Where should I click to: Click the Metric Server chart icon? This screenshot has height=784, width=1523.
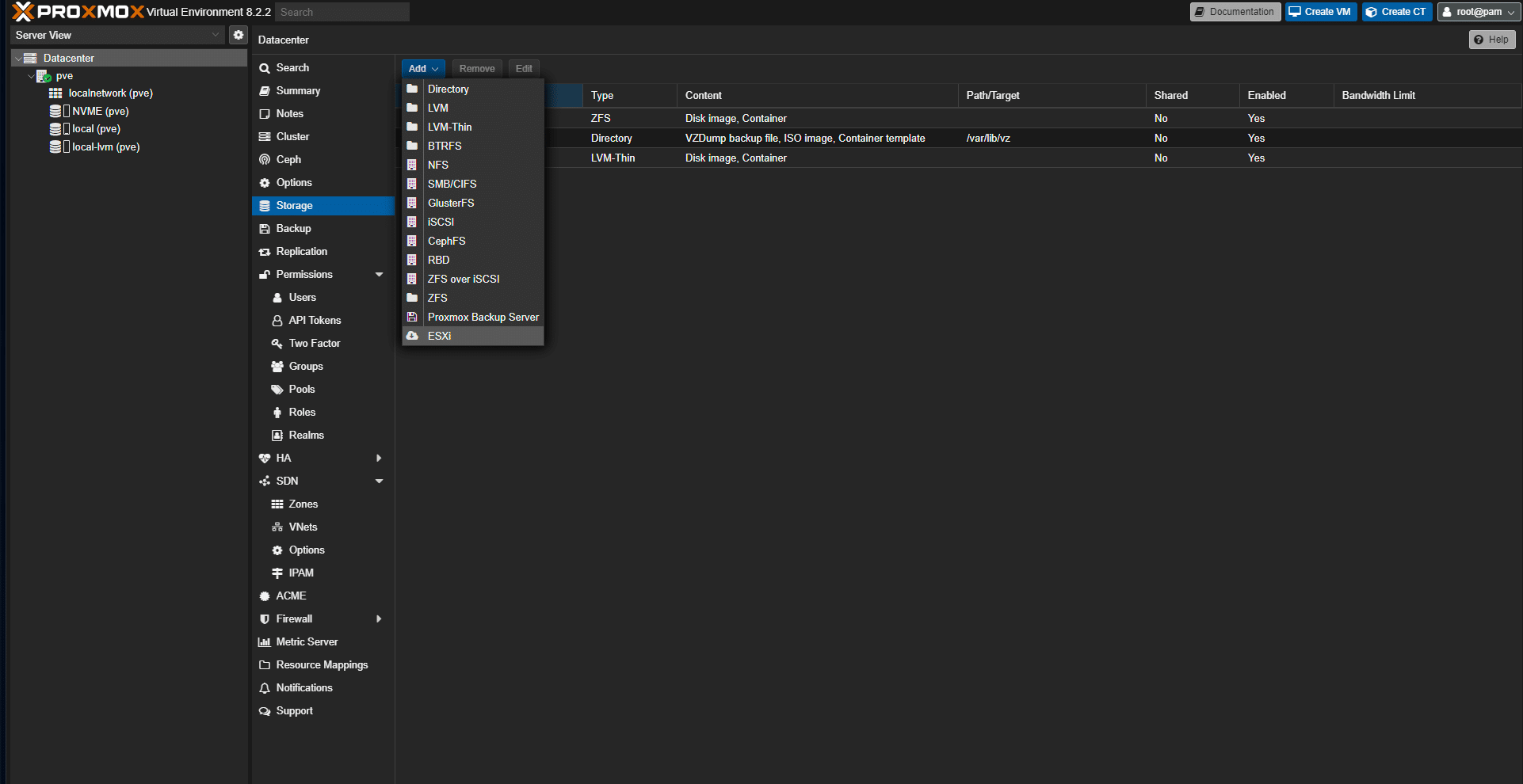pyautogui.click(x=265, y=642)
